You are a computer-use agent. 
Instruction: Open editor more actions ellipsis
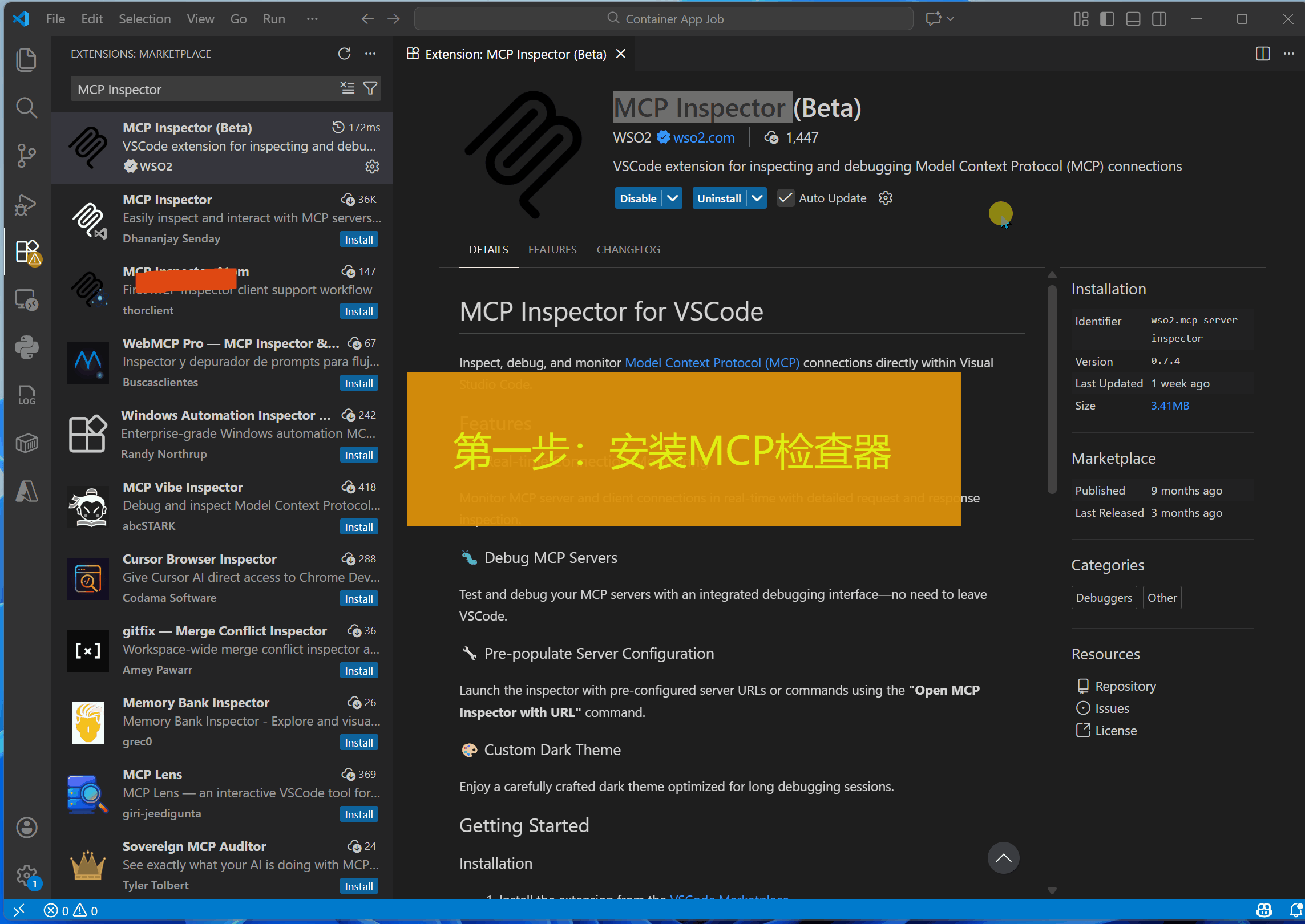[x=1289, y=54]
